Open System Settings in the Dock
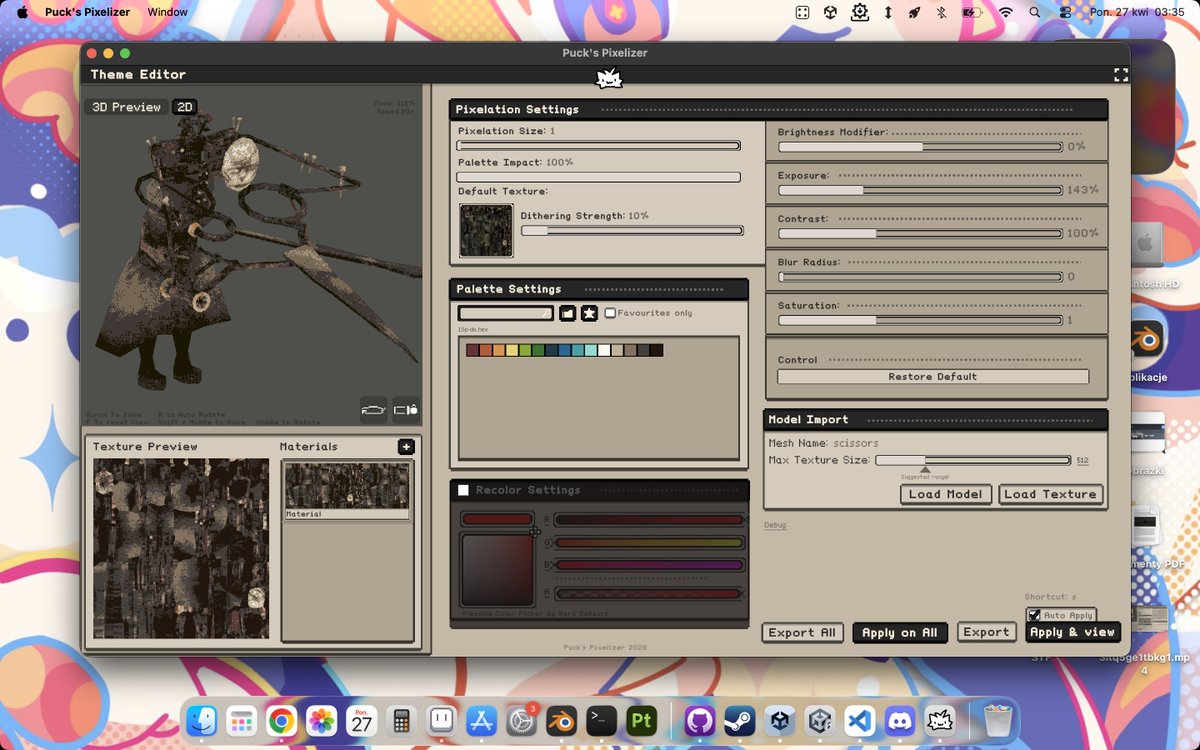The width and height of the screenshot is (1200, 750). 520,720
